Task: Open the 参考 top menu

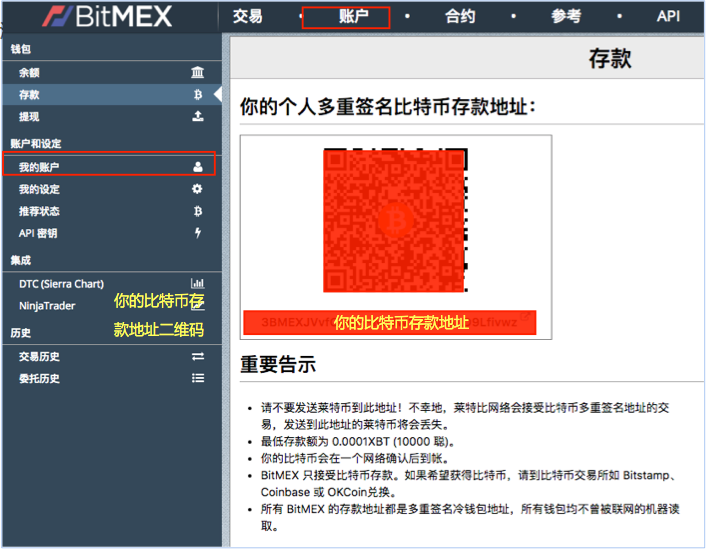Action: (x=566, y=16)
